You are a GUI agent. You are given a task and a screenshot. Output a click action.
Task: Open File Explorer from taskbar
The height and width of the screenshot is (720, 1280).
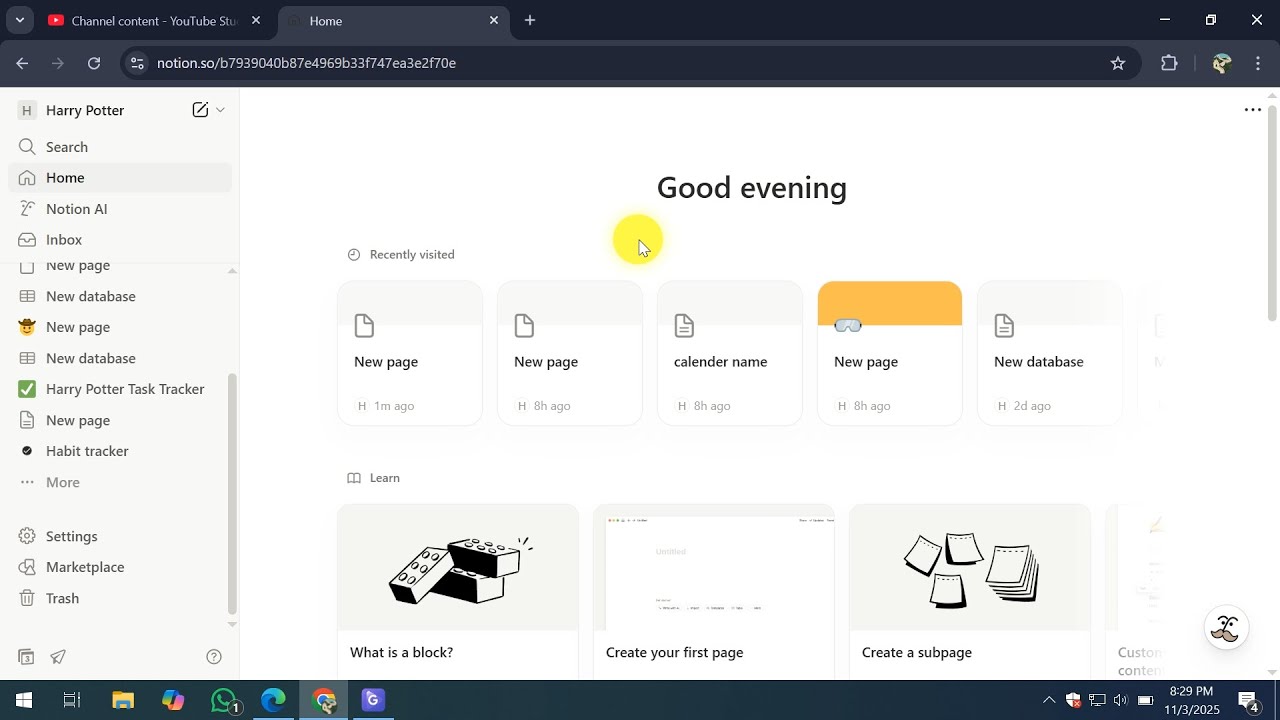pos(122,700)
